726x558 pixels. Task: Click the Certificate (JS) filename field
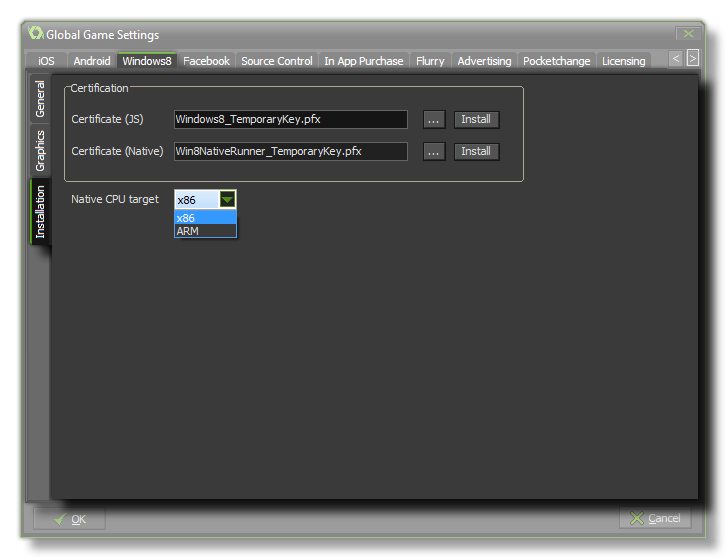point(290,120)
